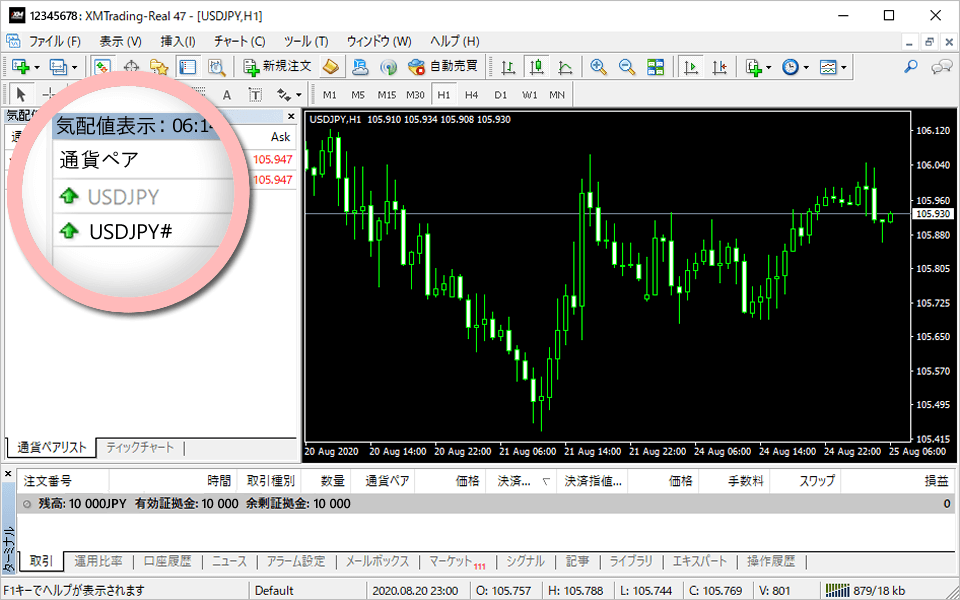The image size is (960, 600).
Task: Open the chart templates dropdown
Action: [x=833, y=67]
